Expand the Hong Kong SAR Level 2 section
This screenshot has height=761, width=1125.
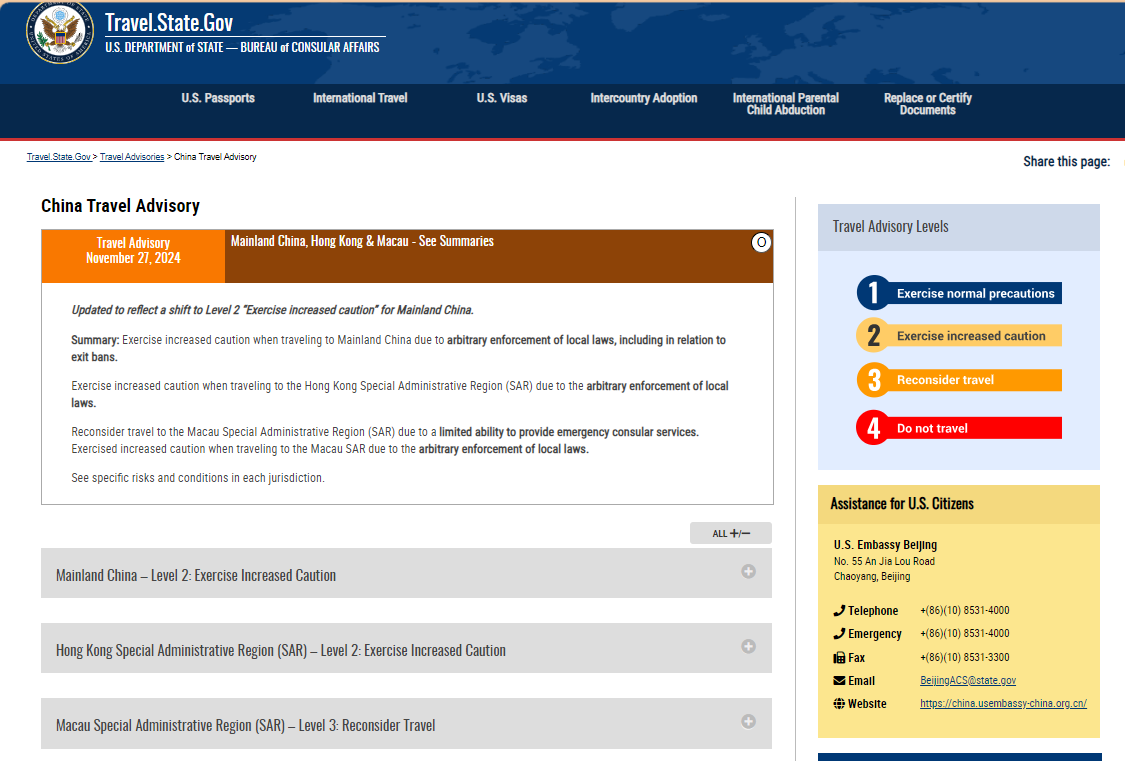pos(748,647)
